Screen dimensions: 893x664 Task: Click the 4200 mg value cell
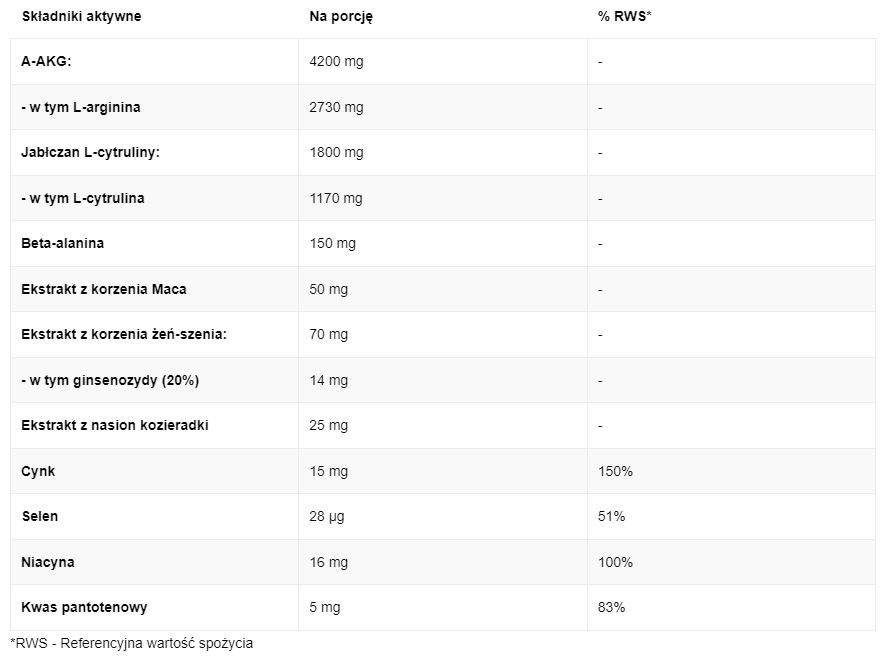pyautogui.click(x=336, y=62)
